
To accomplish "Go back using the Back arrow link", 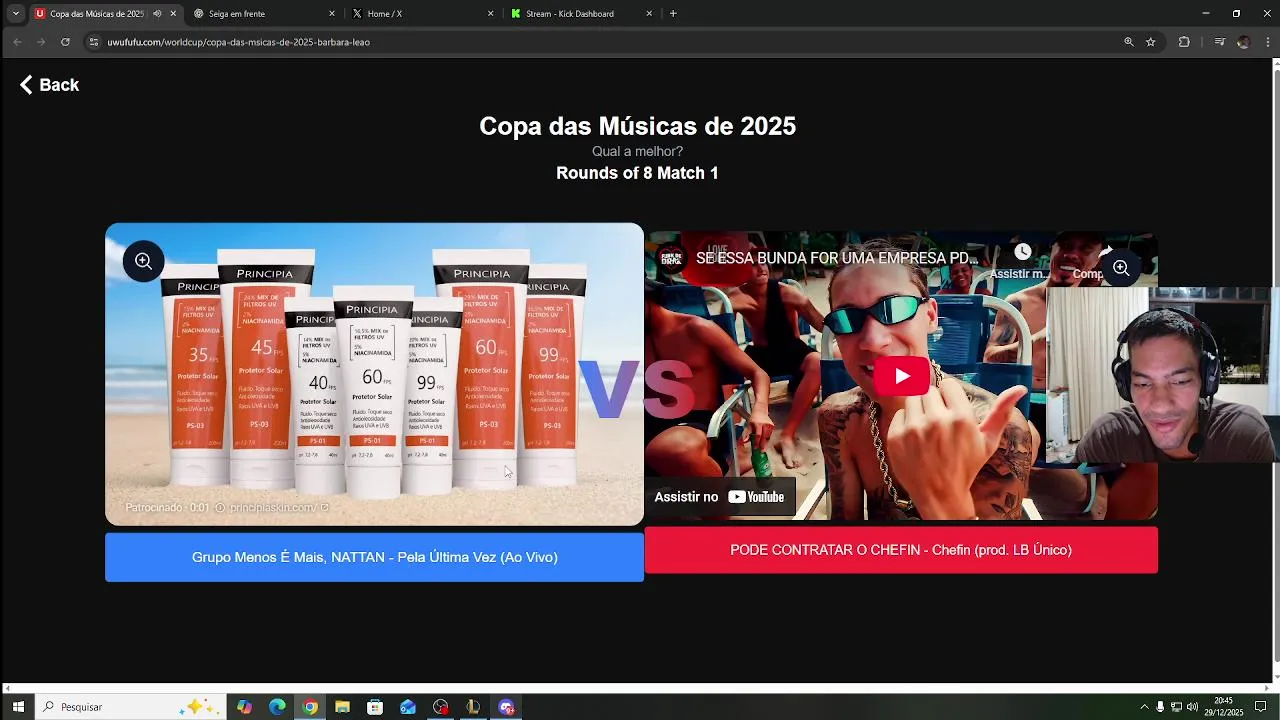I will coord(49,85).
